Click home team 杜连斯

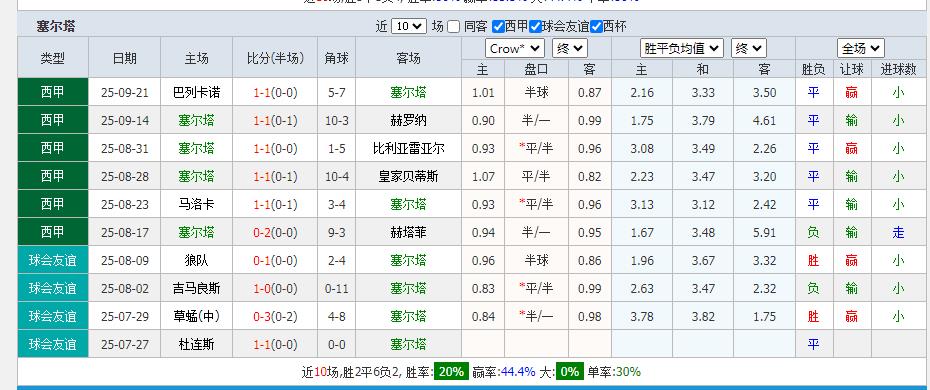(196, 344)
